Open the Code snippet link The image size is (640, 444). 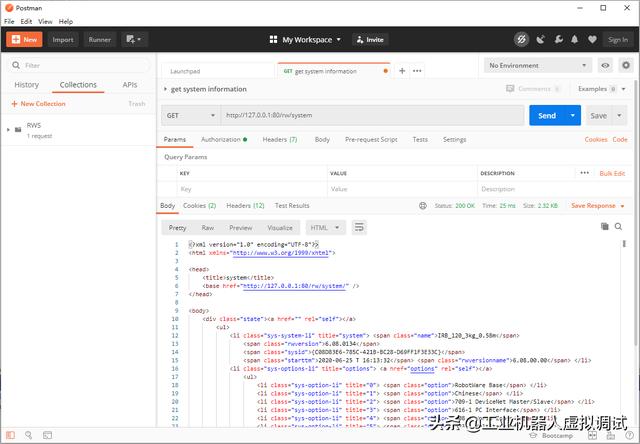pyautogui.click(x=620, y=139)
